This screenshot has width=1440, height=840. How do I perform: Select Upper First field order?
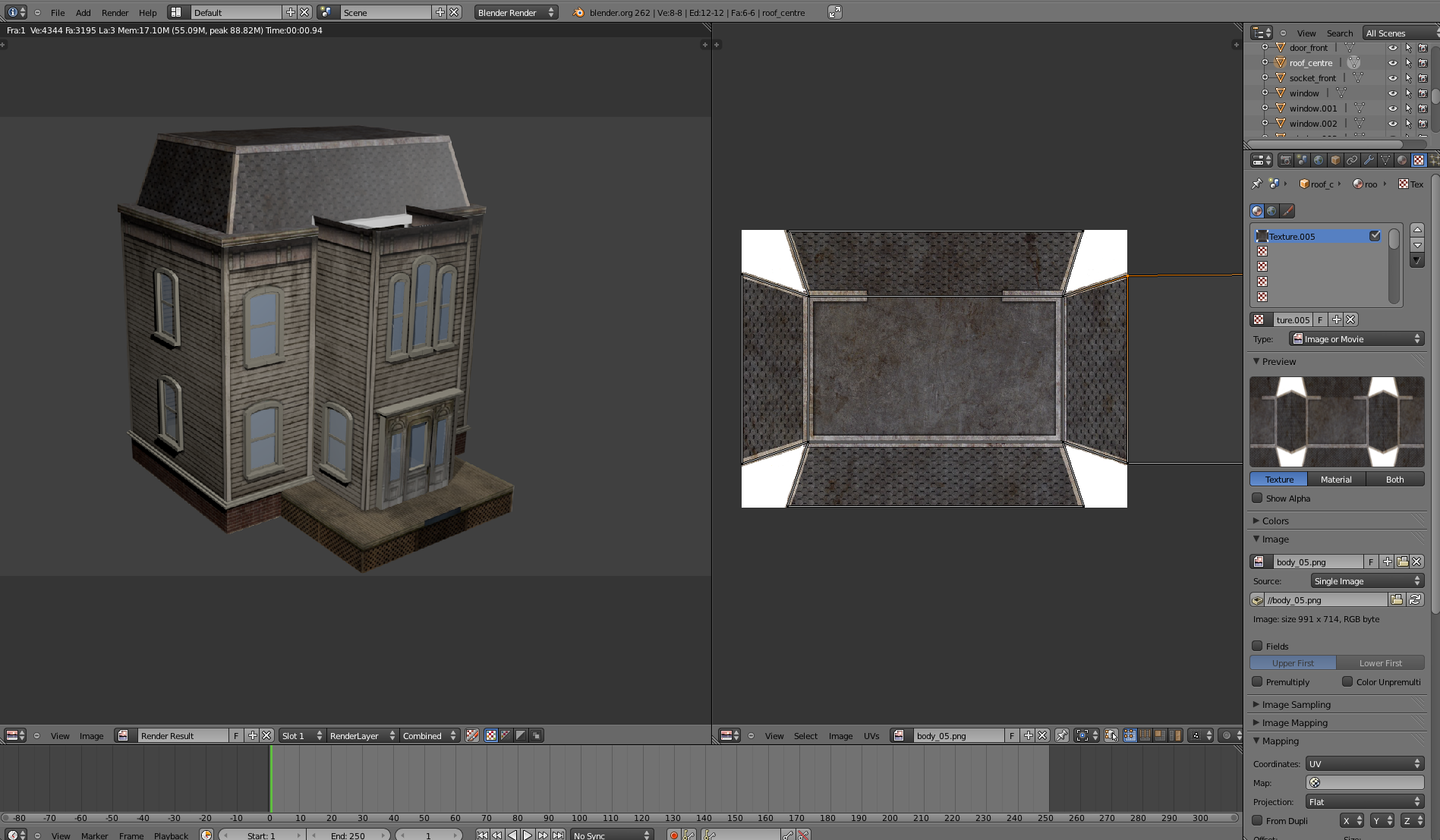tap(1293, 662)
